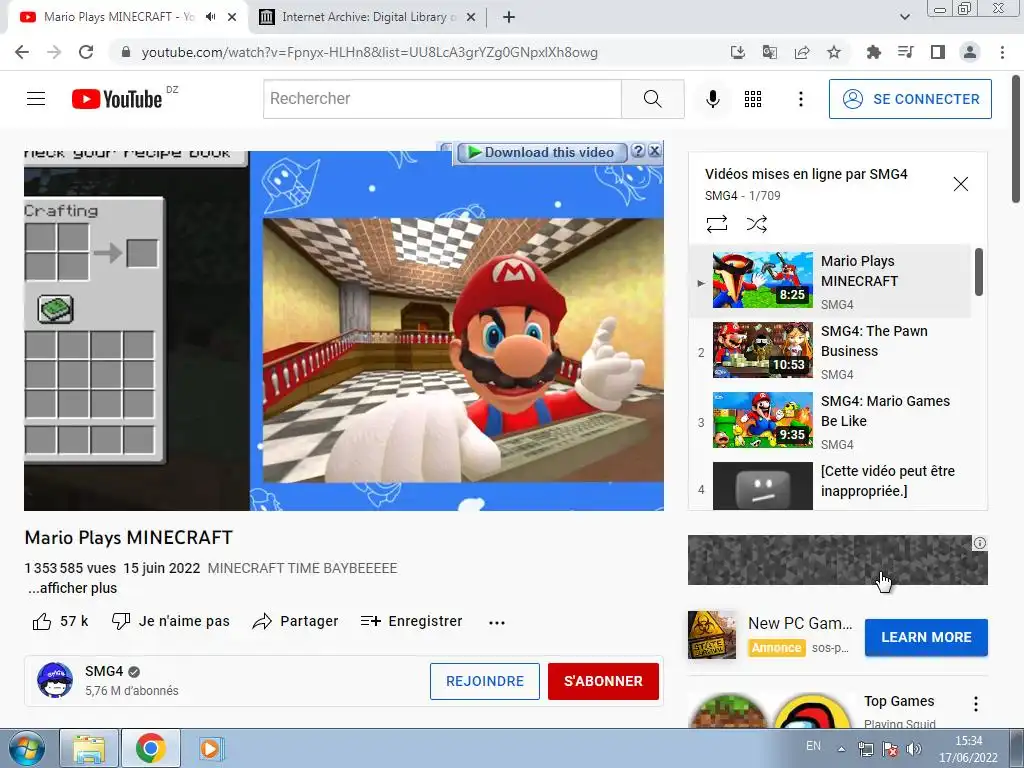Open File Explorer from the taskbar

click(89, 748)
